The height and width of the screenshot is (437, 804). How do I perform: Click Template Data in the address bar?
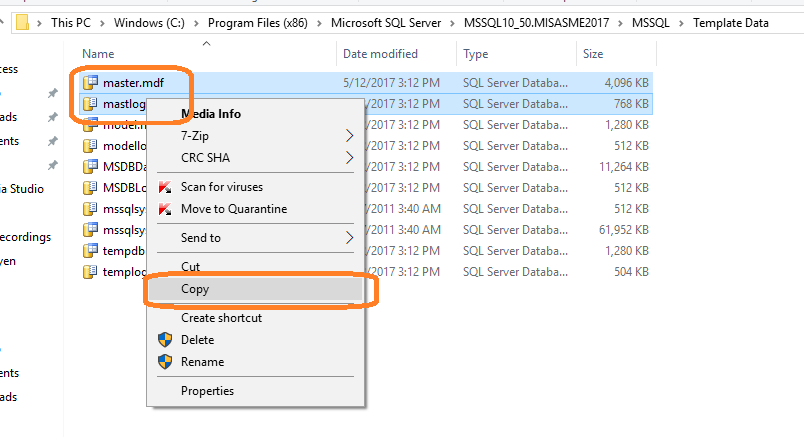point(731,23)
